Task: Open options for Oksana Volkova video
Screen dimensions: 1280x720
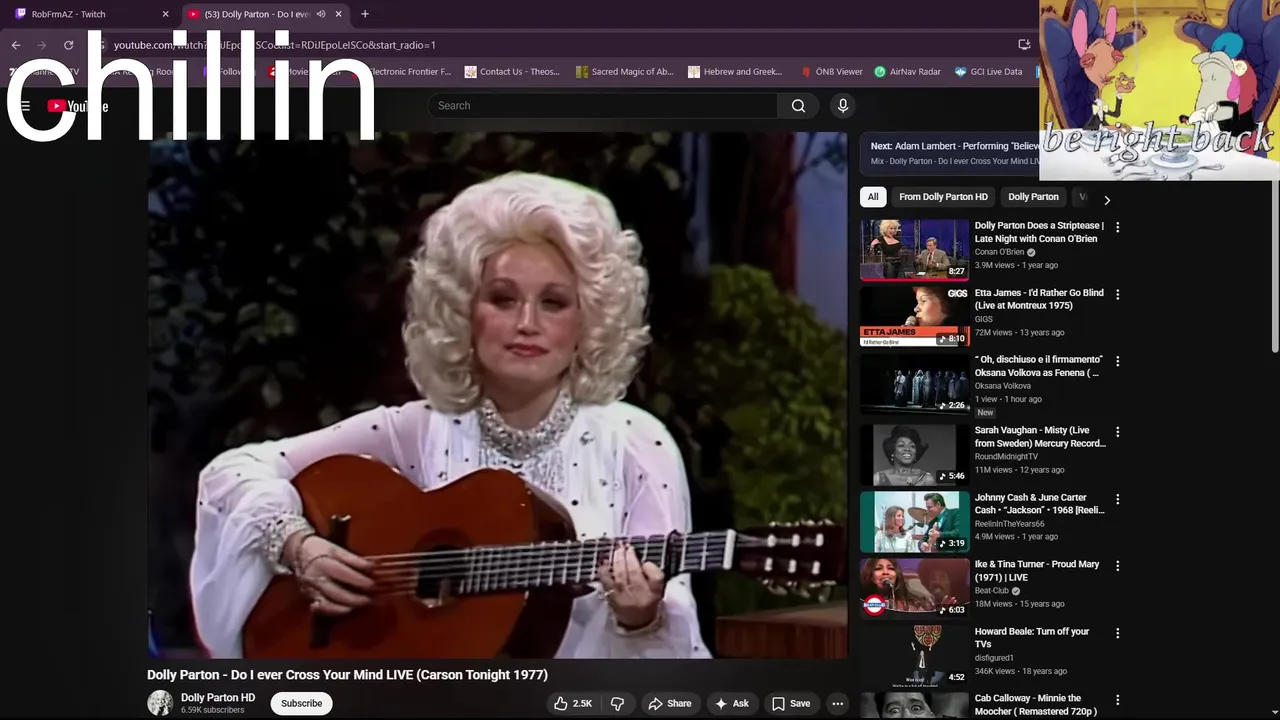Action: (x=1117, y=361)
